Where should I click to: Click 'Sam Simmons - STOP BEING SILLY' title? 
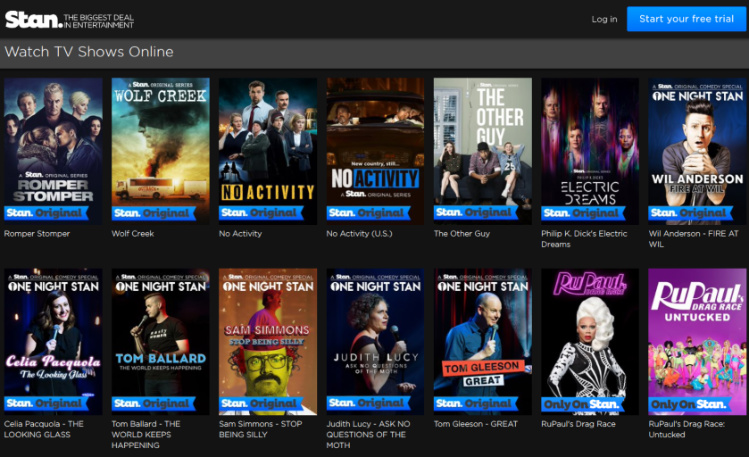tap(261, 429)
